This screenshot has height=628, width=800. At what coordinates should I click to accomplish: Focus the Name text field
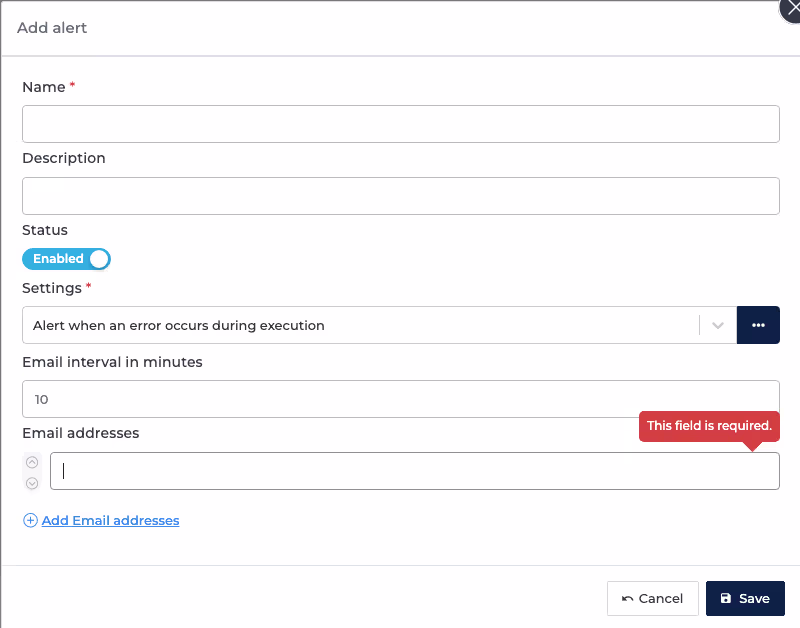(401, 124)
